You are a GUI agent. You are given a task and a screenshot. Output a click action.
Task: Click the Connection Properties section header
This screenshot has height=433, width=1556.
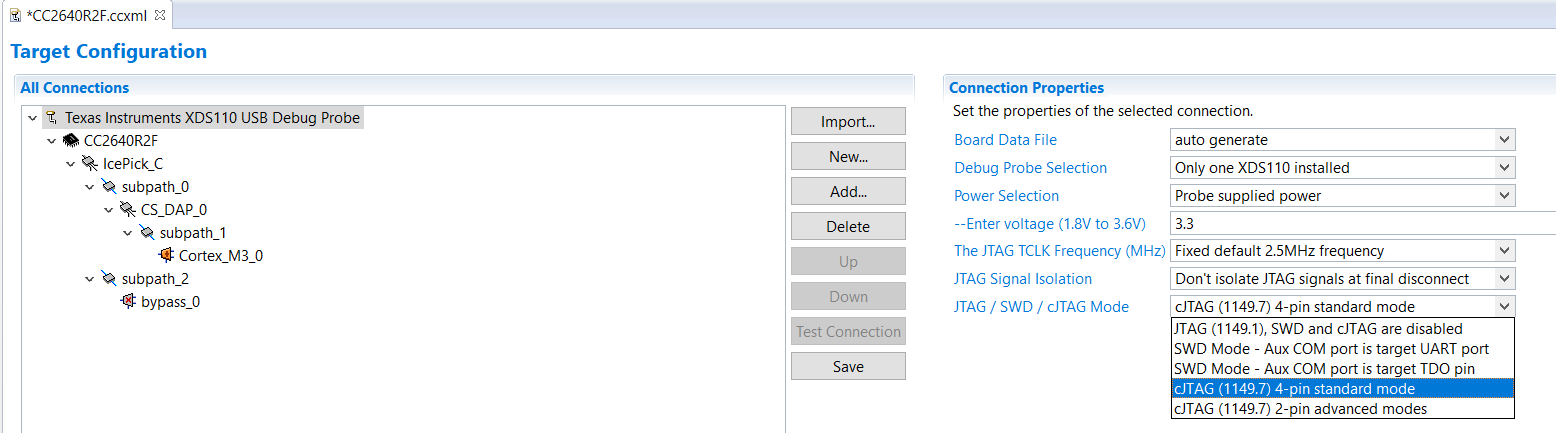pos(1026,88)
